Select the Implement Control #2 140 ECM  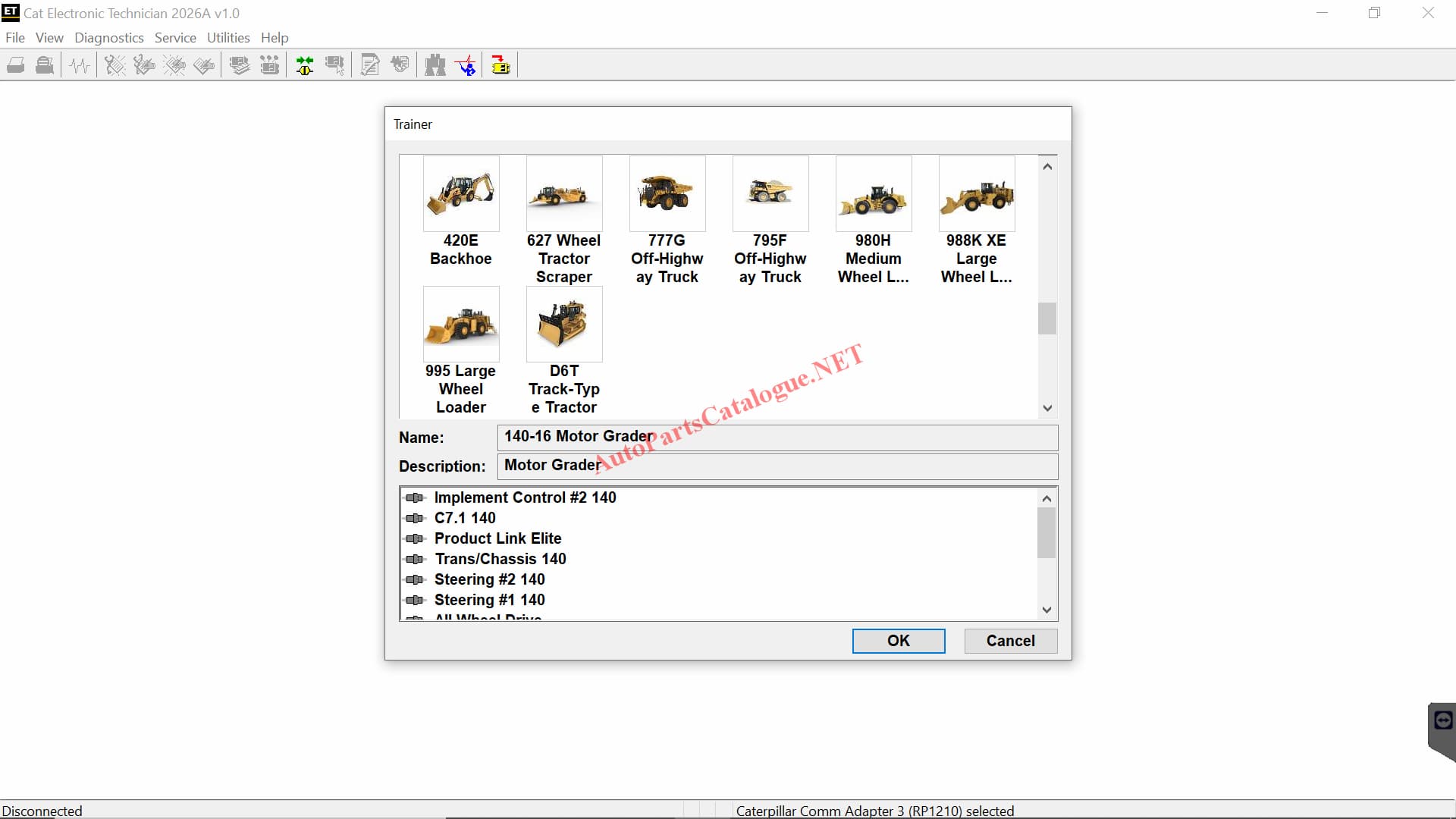[525, 497]
